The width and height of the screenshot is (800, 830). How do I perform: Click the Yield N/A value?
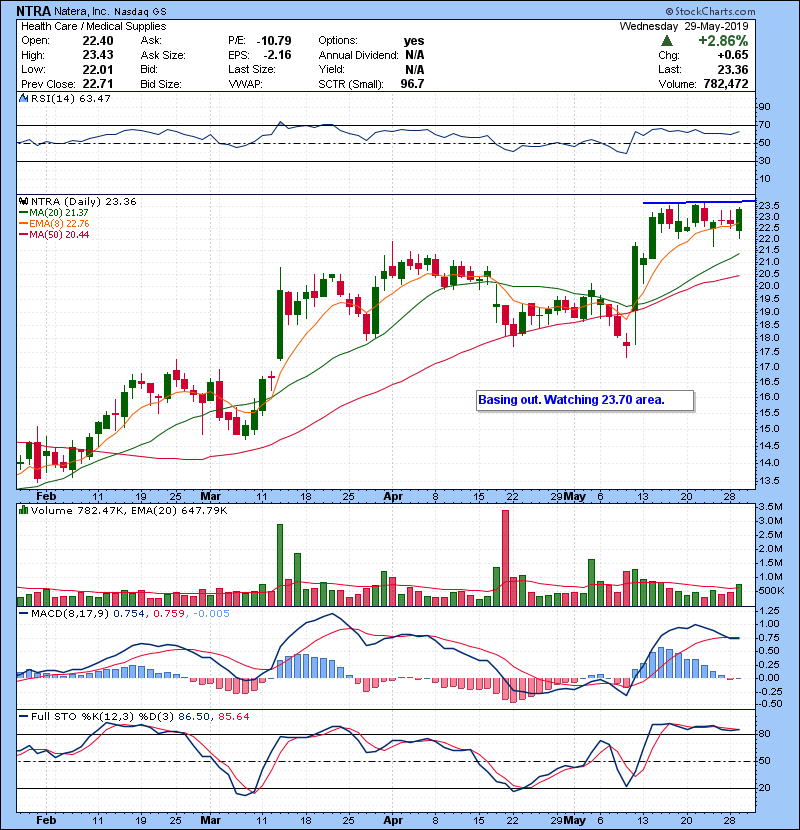click(x=415, y=69)
